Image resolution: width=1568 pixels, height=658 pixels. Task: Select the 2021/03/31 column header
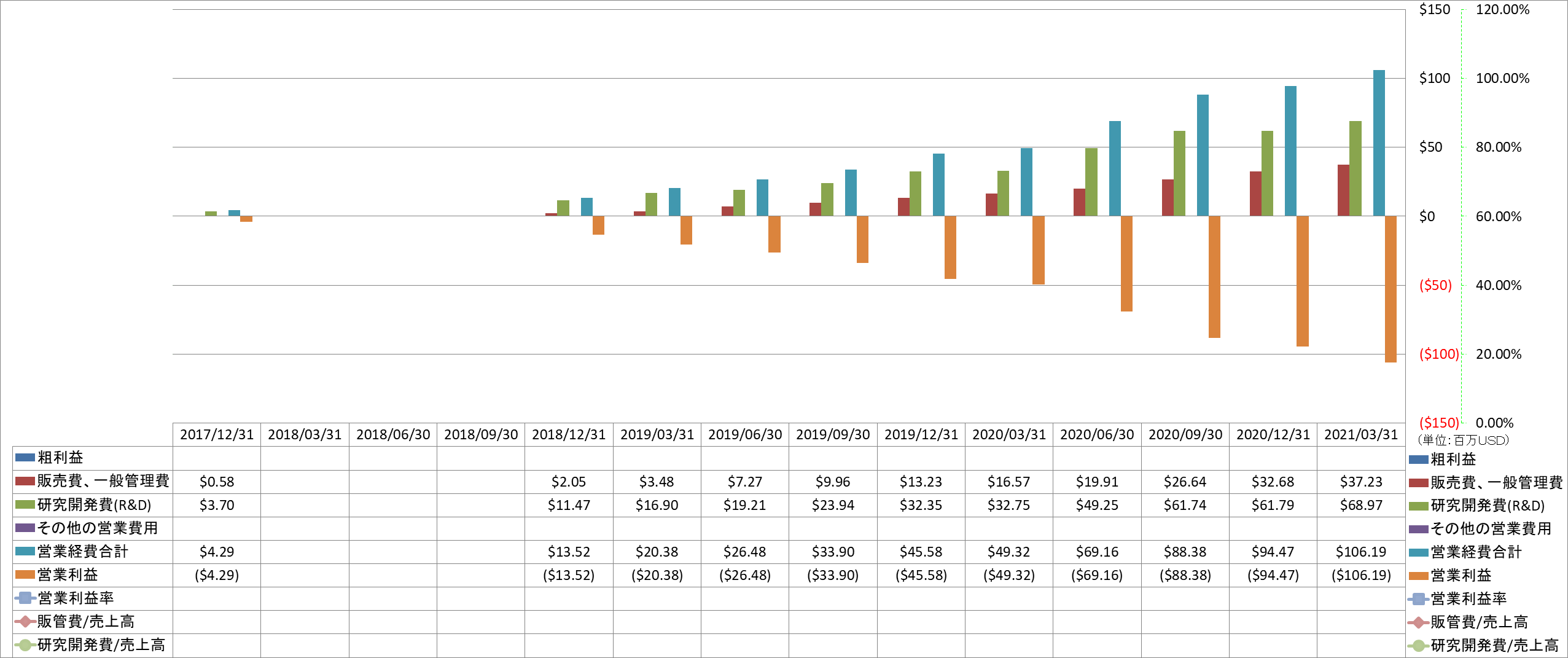[x=1361, y=435]
